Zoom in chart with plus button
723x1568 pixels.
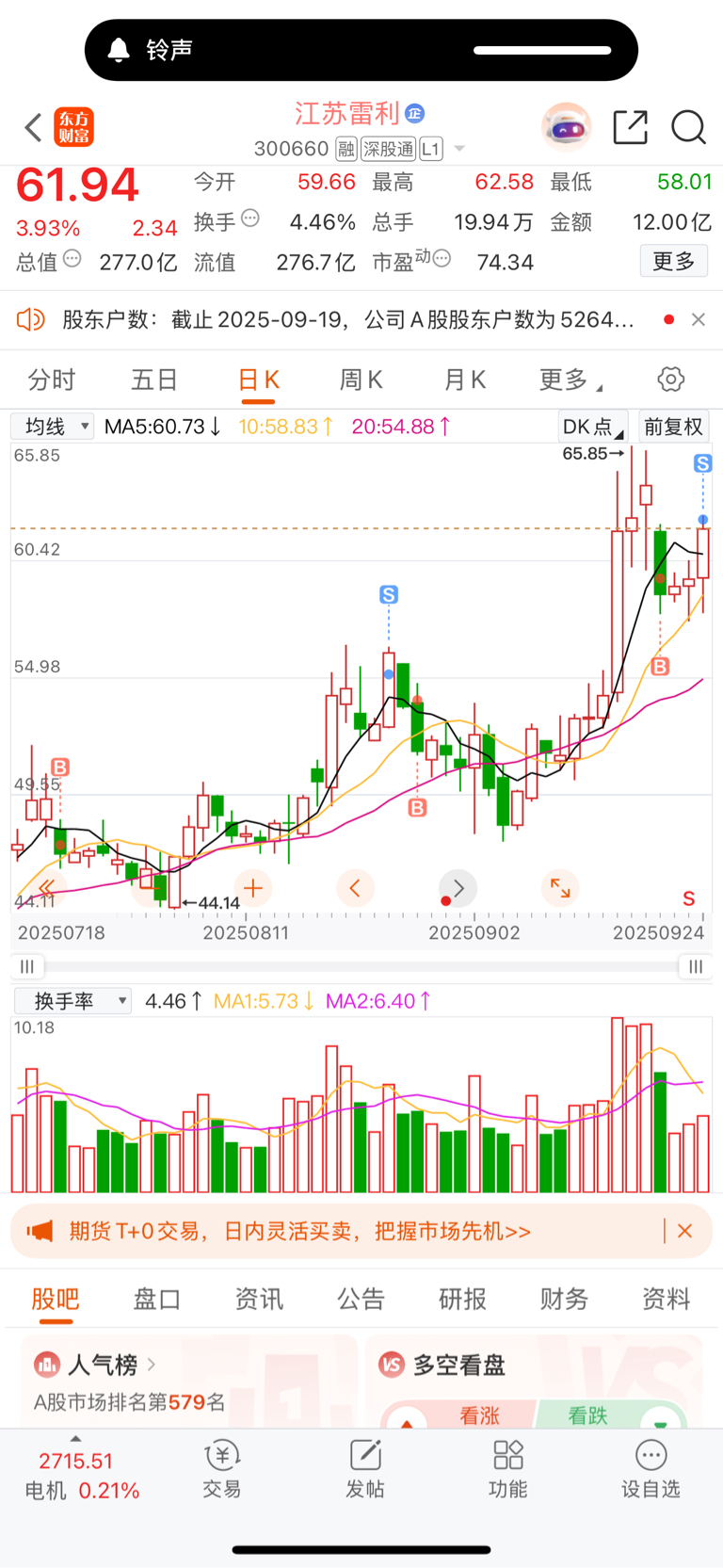(x=252, y=887)
